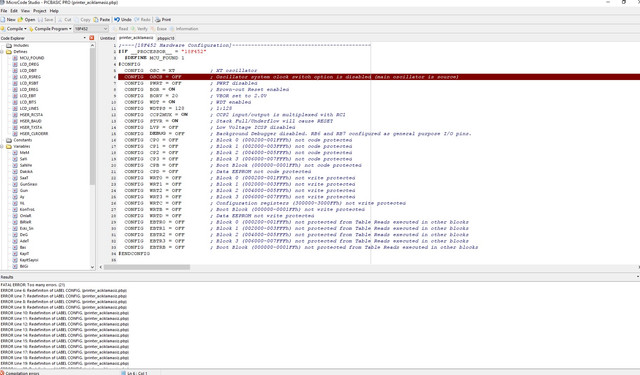The width and height of the screenshot is (640, 375).
Task: Select LCD_RSREG define in Code Explorer
Action: pyautogui.click(x=27, y=77)
